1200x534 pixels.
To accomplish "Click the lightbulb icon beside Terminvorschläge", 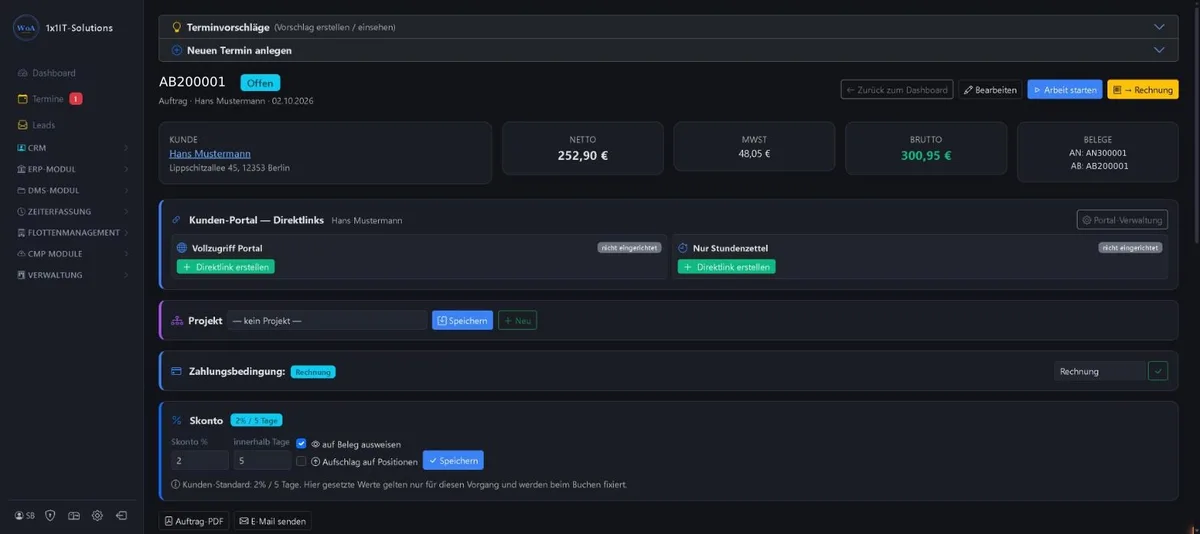I will pyautogui.click(x=177, y=27).
